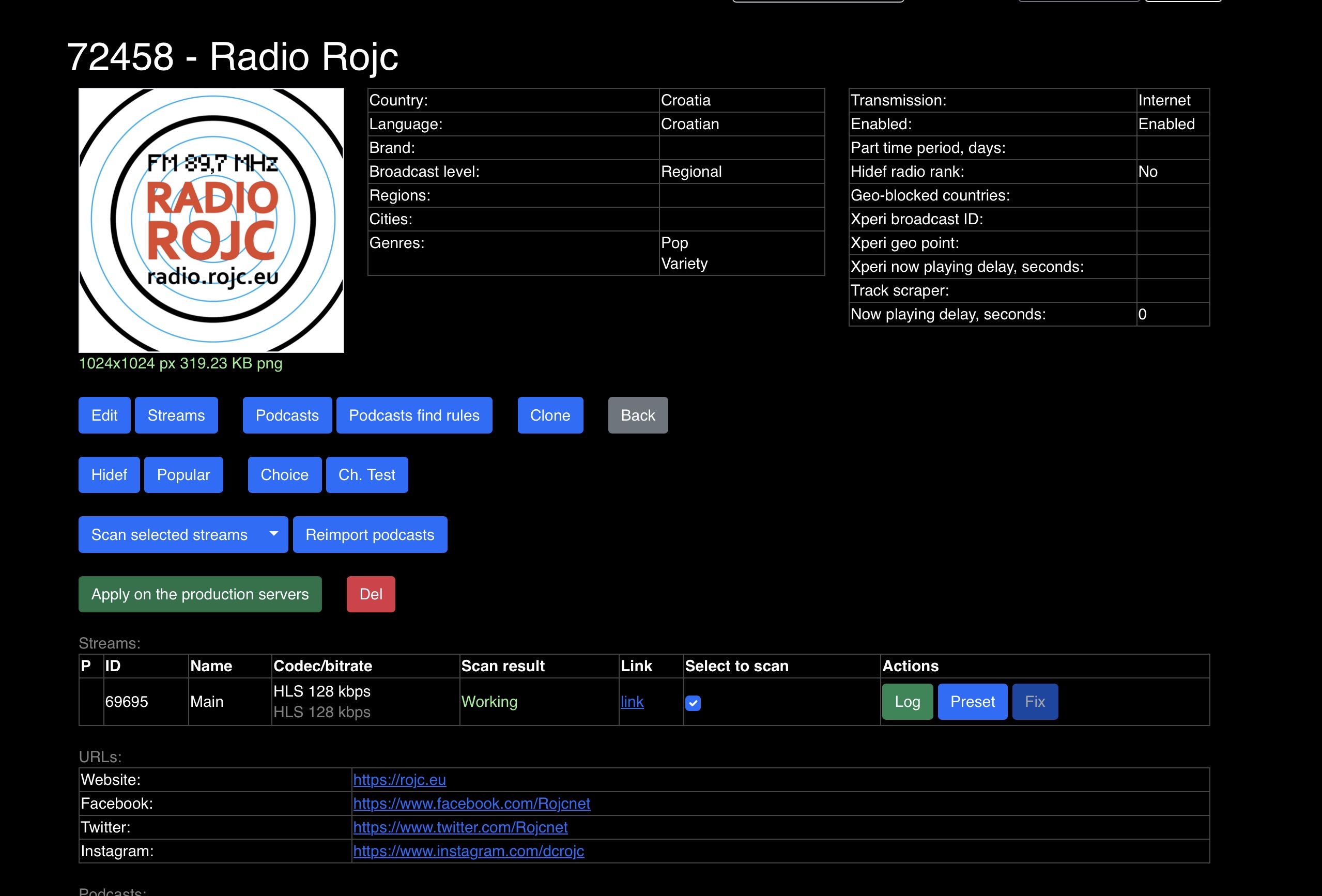Open the Podcasts page
The height and width of the screenshot is (896, 1322).
click(x=287, y=415)
